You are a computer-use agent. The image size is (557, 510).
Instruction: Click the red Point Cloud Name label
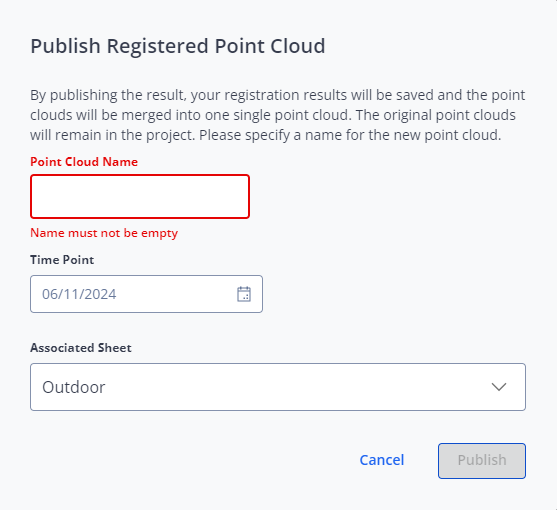(84, 162)
